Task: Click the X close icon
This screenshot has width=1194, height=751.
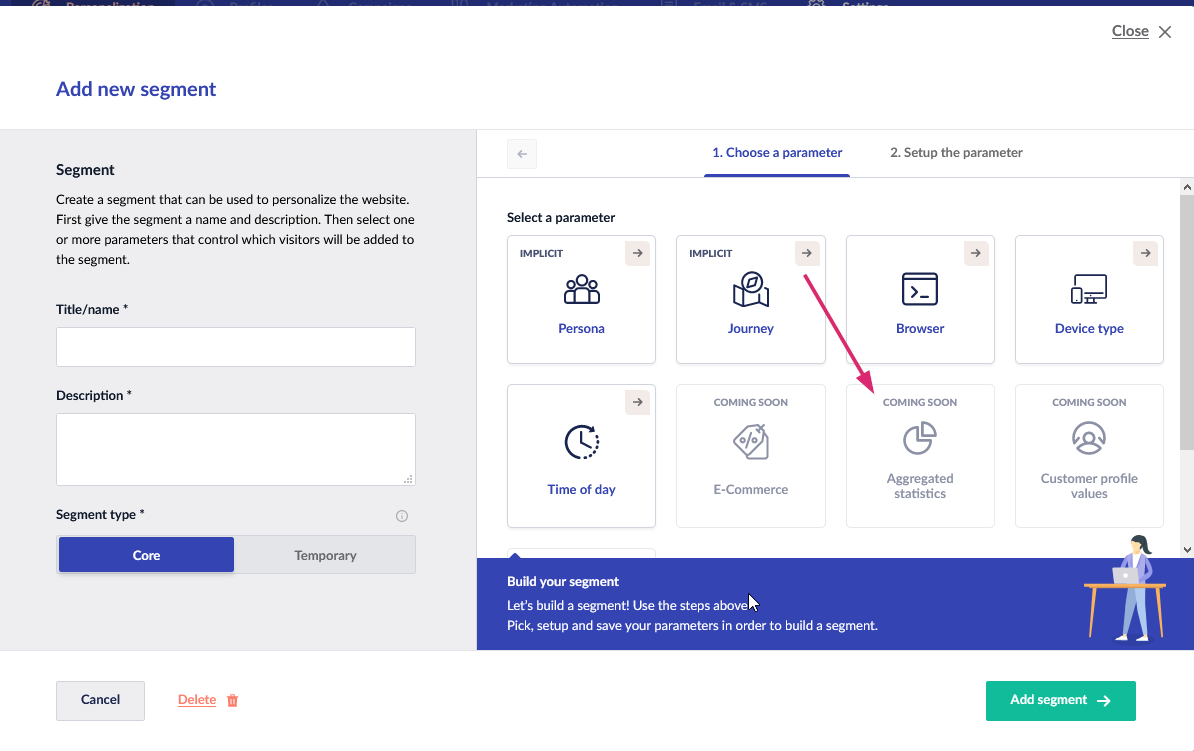Action: click(1165, 32)
